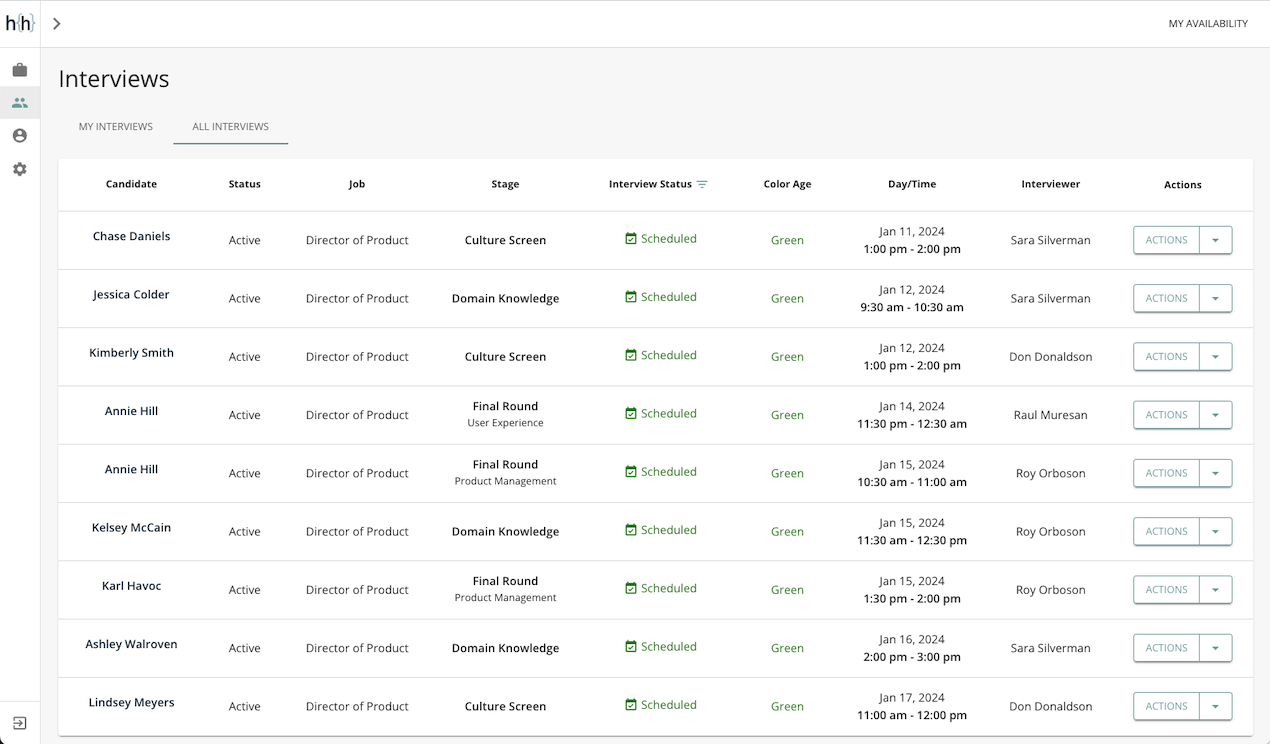The image size is (1270, 744).
Task: Click the Actions button for Jessica Colder
Action: click(x=1166, y=298)
